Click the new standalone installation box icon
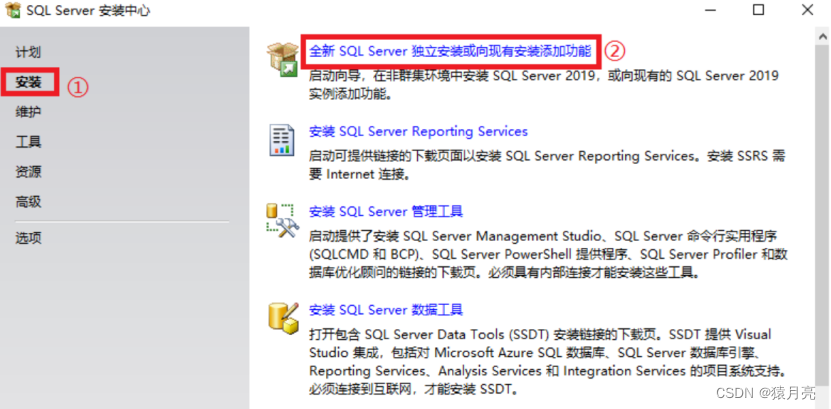Screen dimensions: 831x409 pos(283,59)
